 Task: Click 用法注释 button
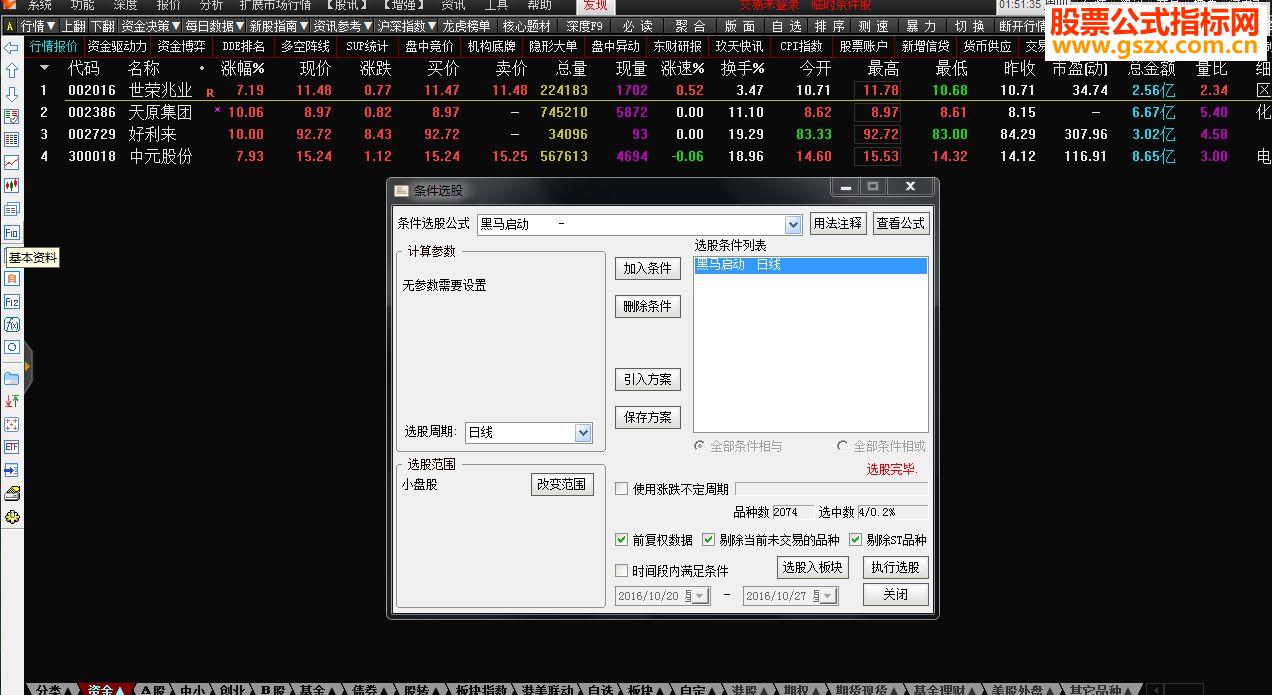837,224
